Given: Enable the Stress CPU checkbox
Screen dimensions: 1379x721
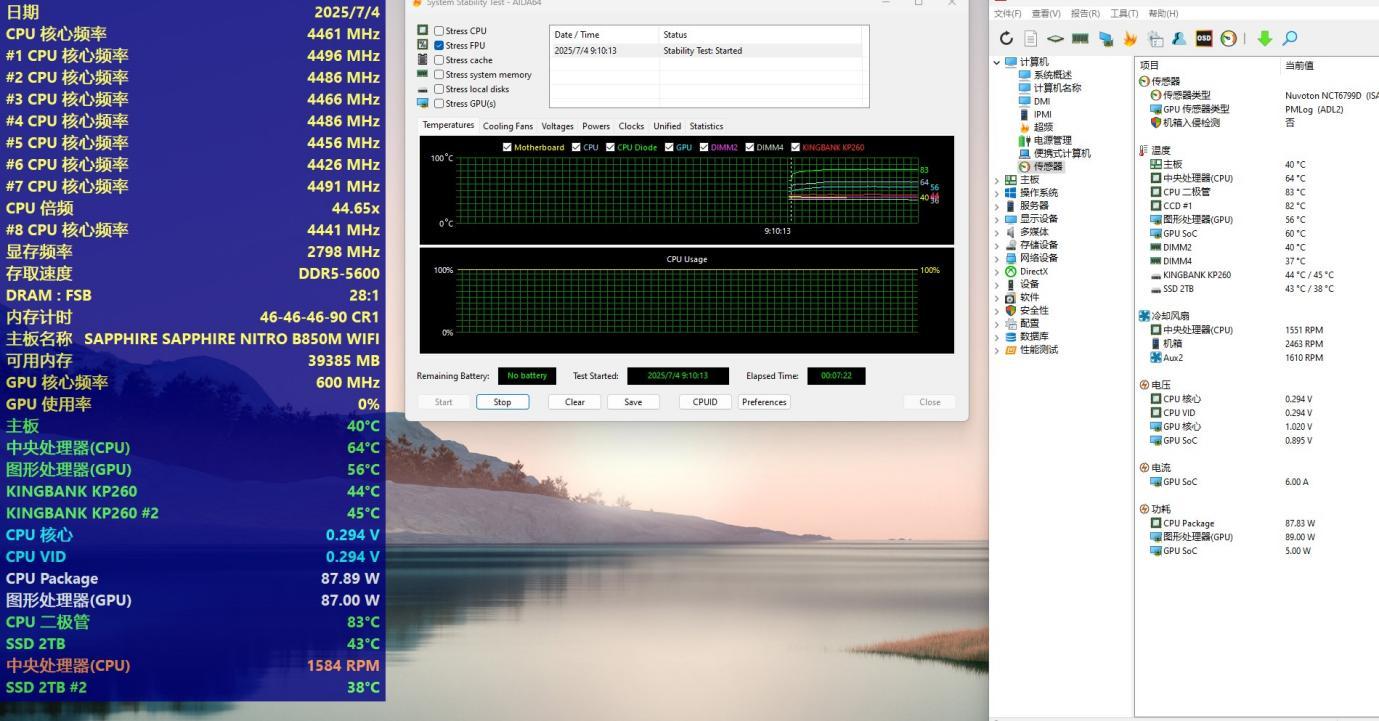Looking at the screenshot, I should pyautogui.click(x=439, y=31).
